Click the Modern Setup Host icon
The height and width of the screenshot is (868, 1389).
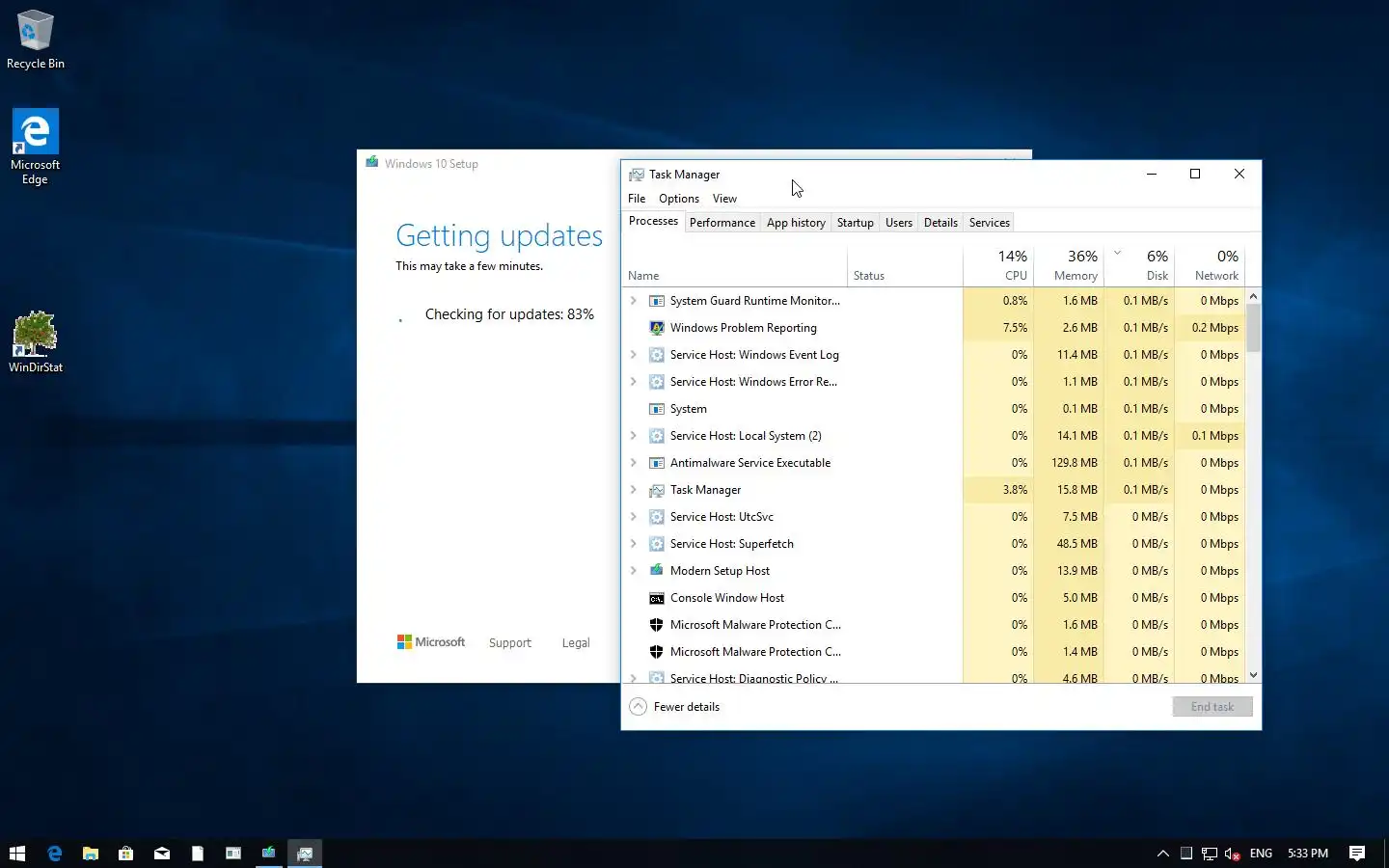pos(657,571)
